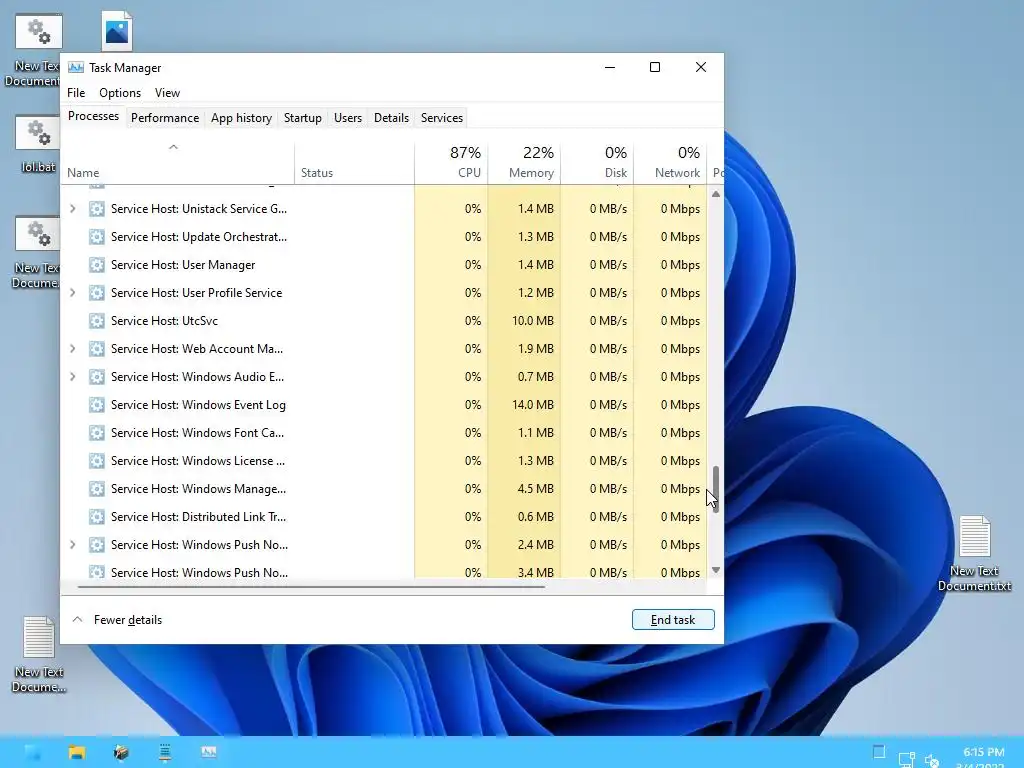Select Service Host: Windows Event Log row

(384, 405)
